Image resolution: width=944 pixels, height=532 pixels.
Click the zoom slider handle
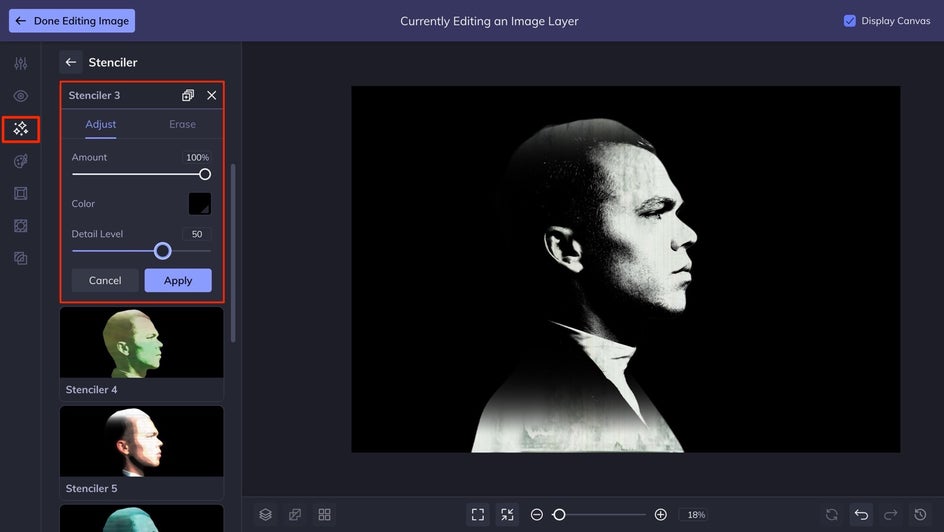(x=559, y=515)
